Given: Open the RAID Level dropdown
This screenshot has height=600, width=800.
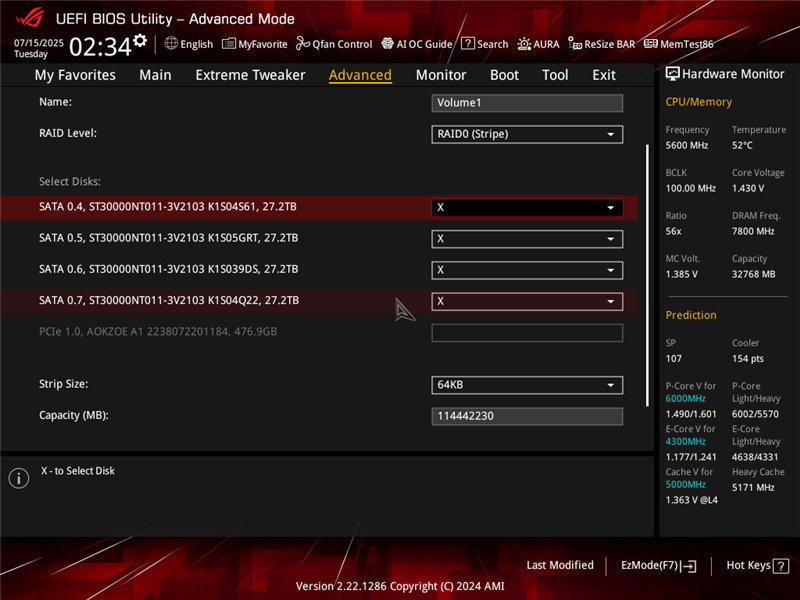Looking at the screenshot, I should click(527, 134).
